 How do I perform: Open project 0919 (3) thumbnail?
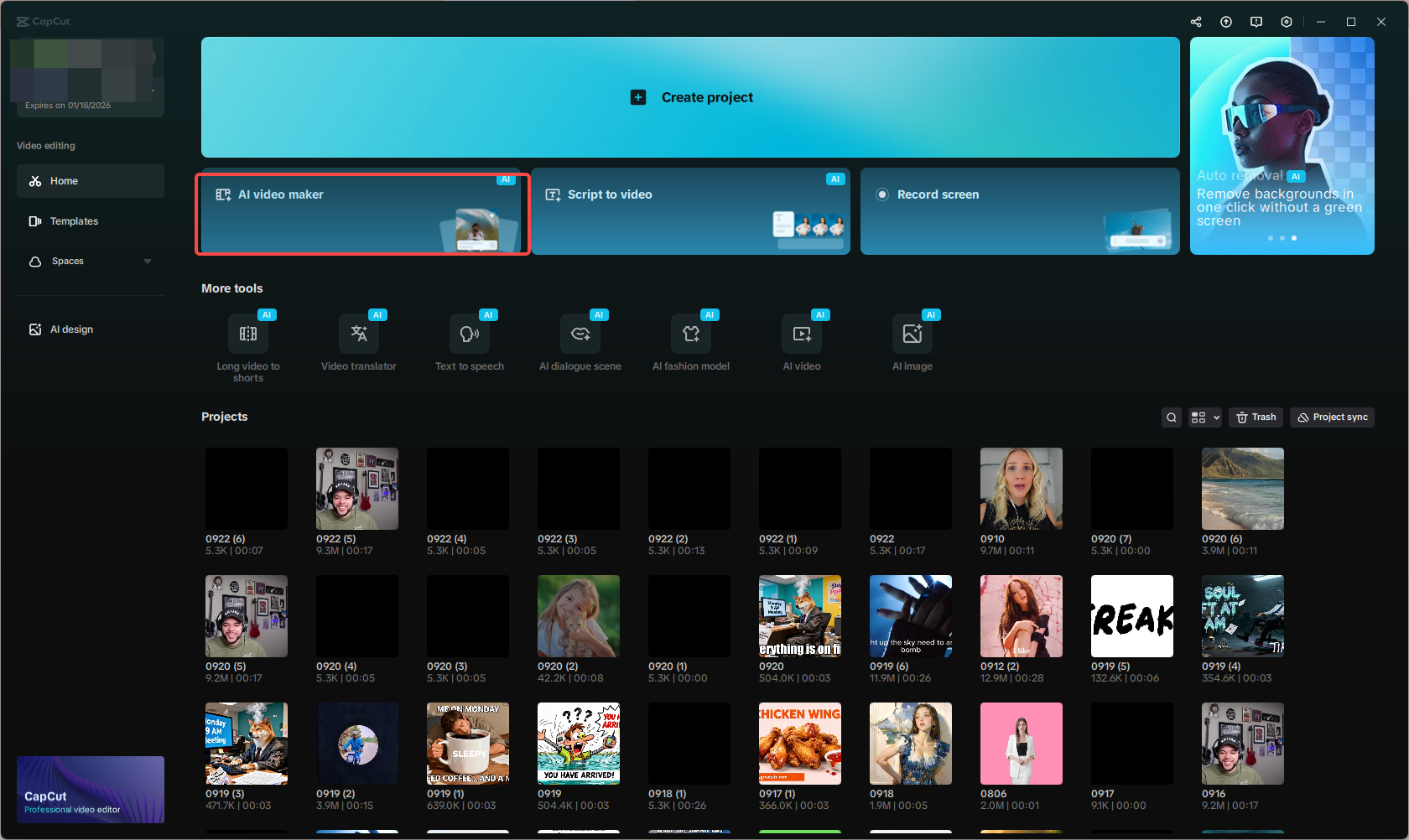[x=247, y=744]
